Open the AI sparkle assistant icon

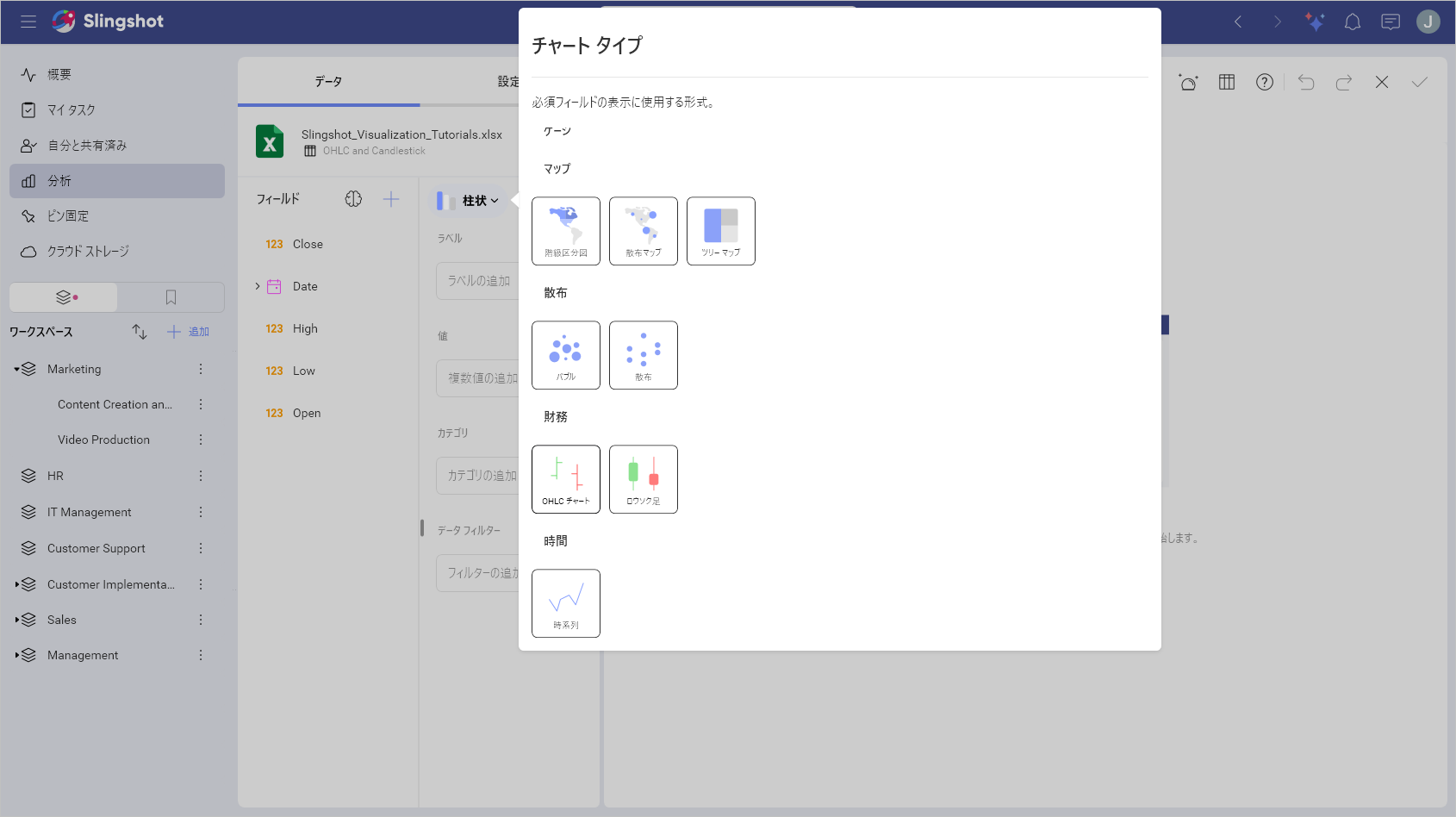click(1315, 22)
